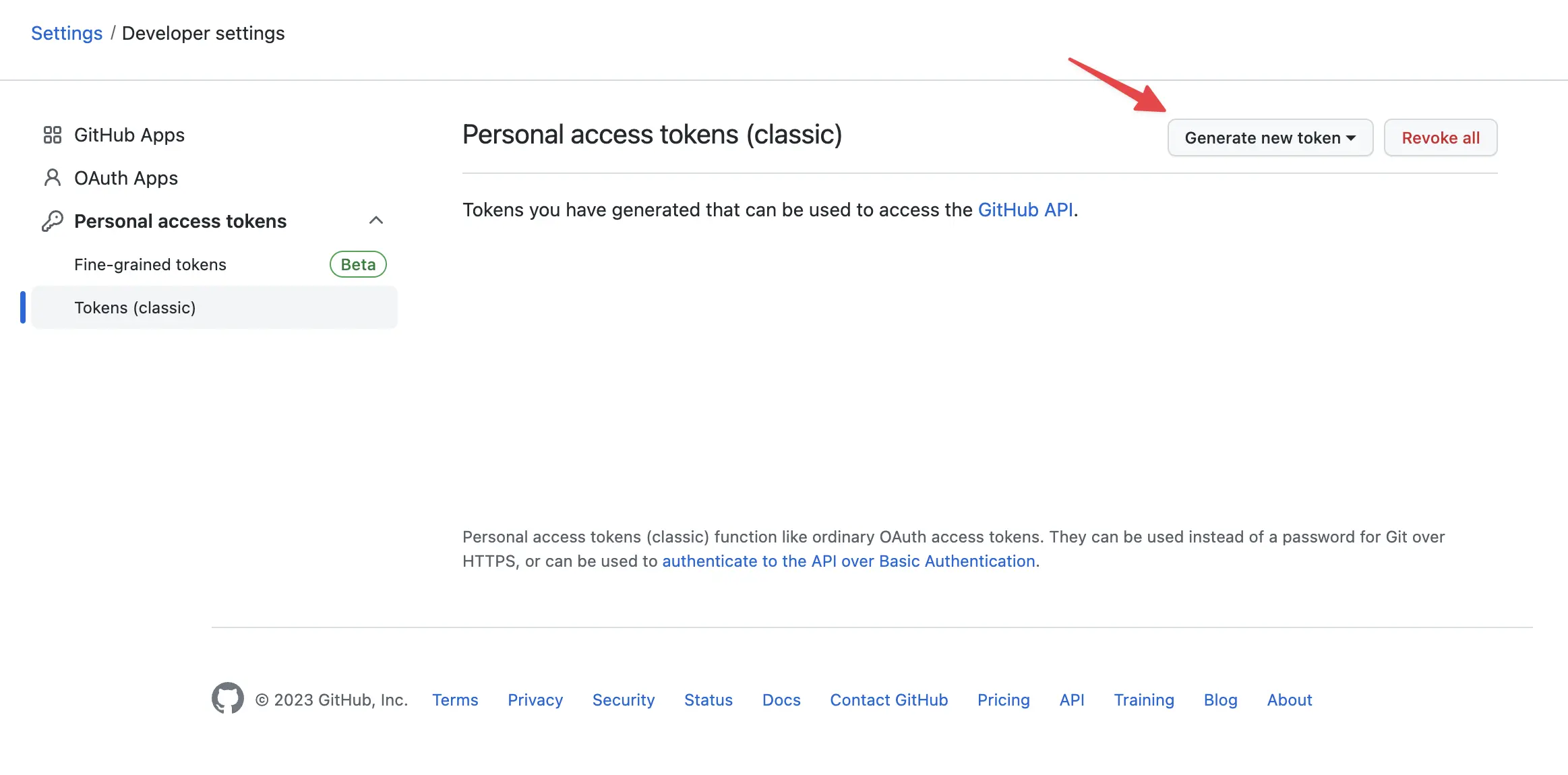Click the Pricing link in the footer

pos(1003,700)
